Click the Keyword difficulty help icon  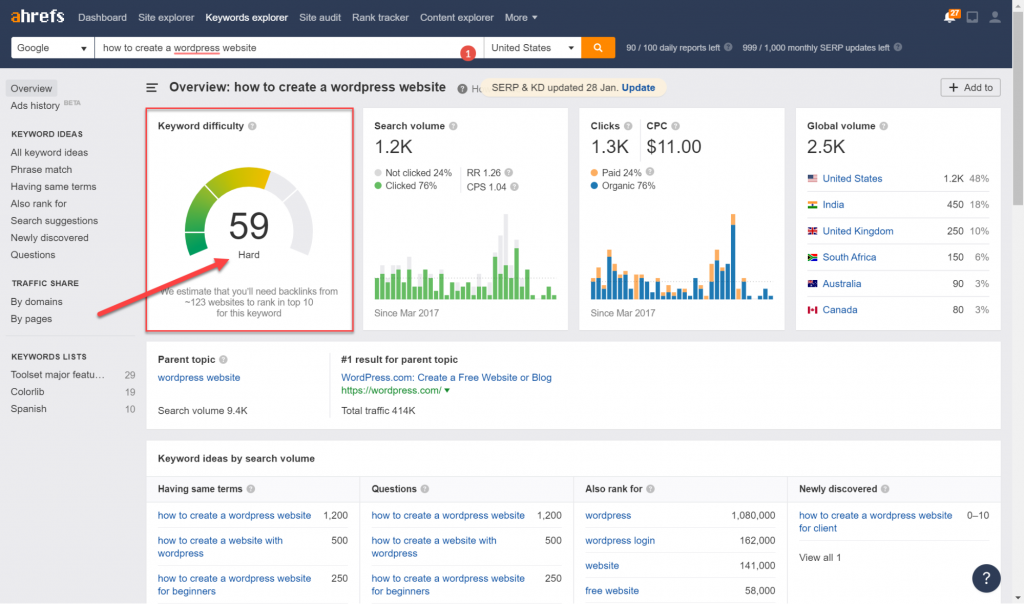click(252, 126)
